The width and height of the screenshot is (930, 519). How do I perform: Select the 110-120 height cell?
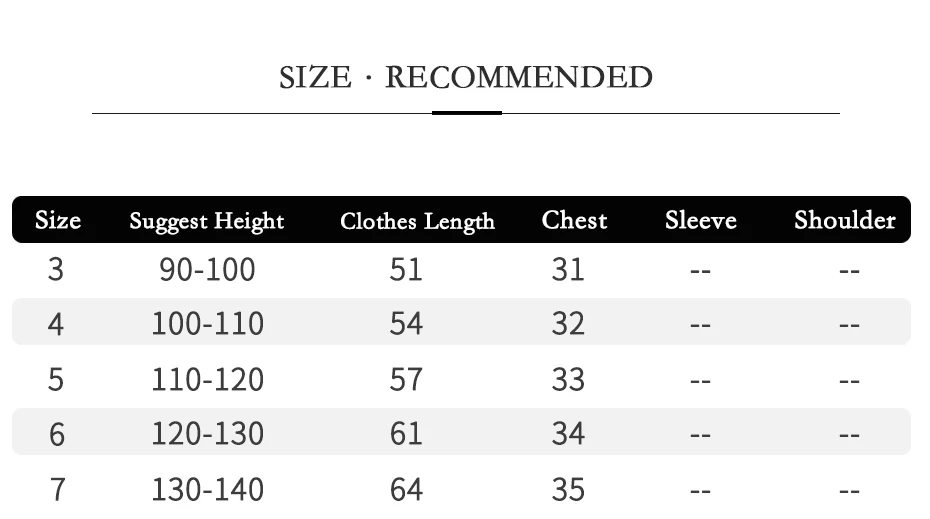pos(208,380)
